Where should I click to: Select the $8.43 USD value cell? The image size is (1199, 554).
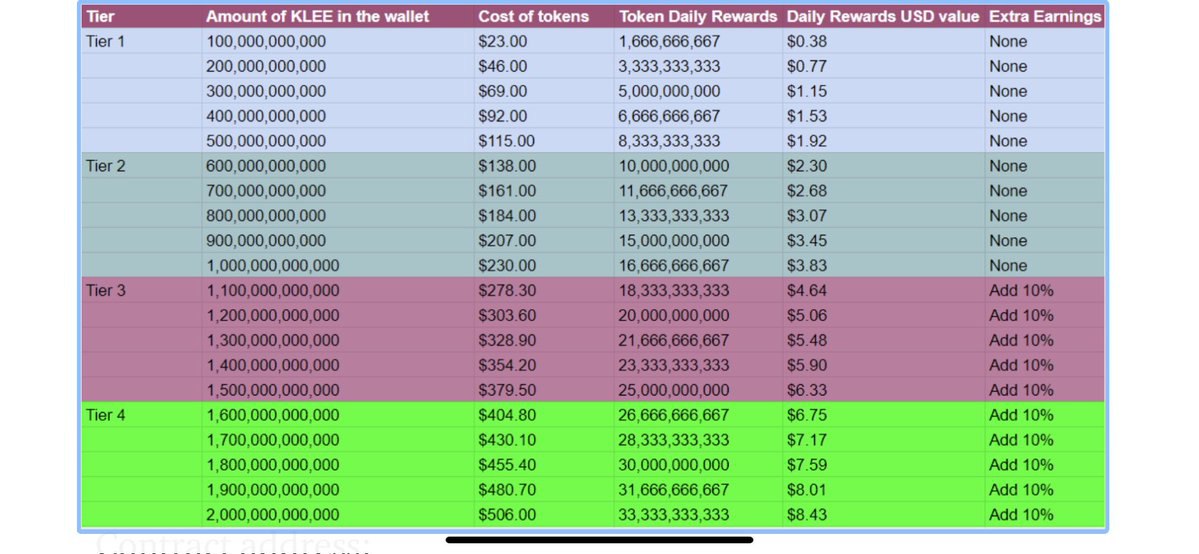click(x=807, y=515)
